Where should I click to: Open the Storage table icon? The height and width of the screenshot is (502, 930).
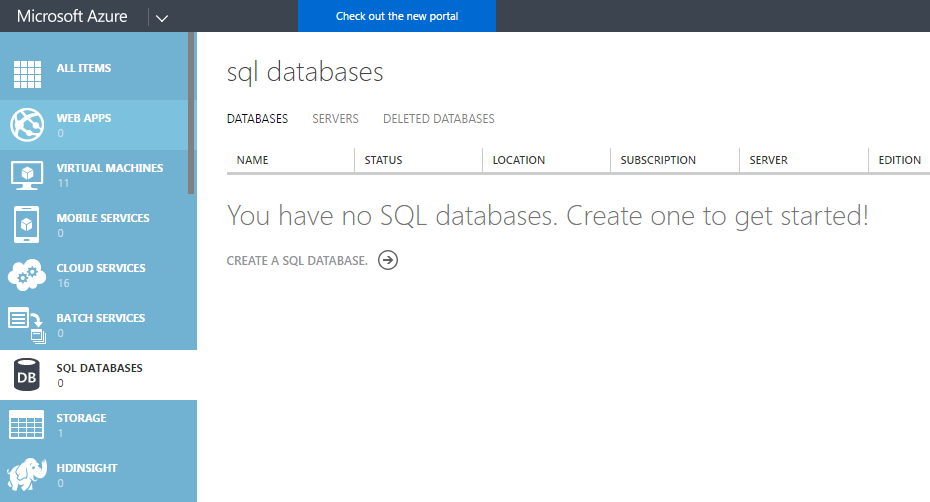point(27,424)
